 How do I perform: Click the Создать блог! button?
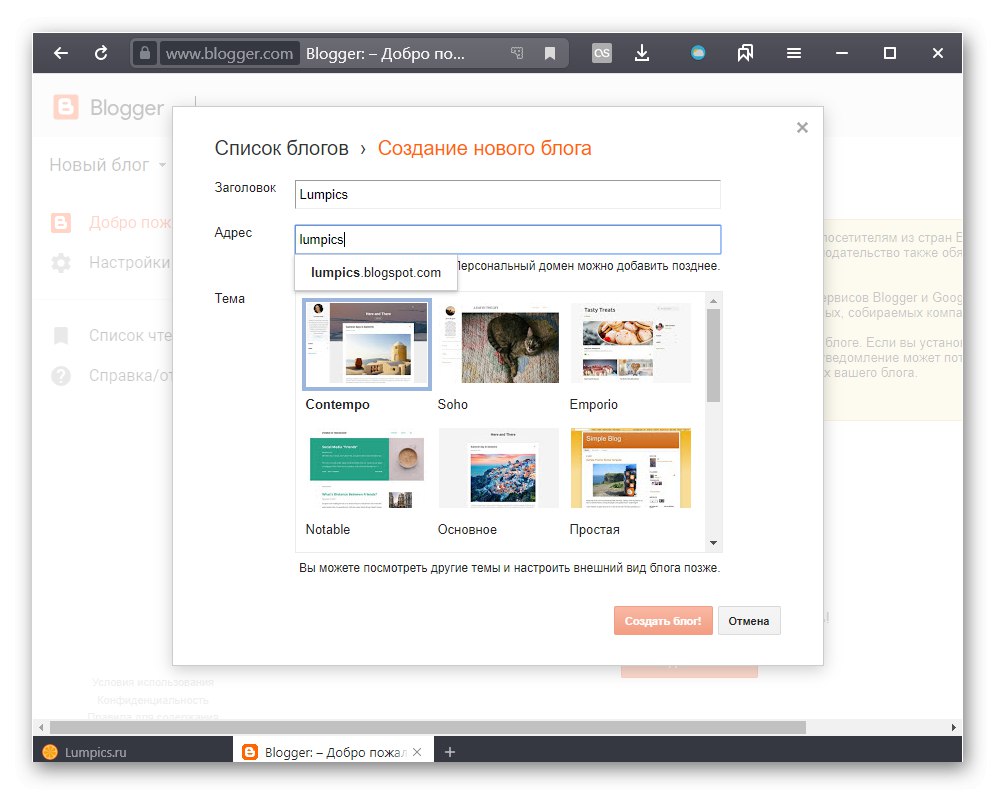pos(663,621)
